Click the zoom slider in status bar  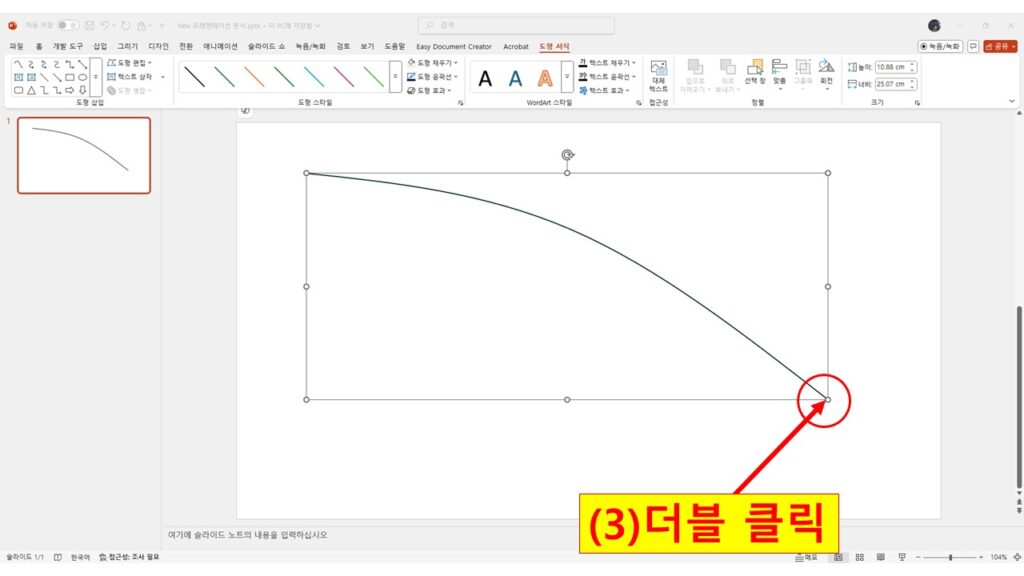pos(950,557)
